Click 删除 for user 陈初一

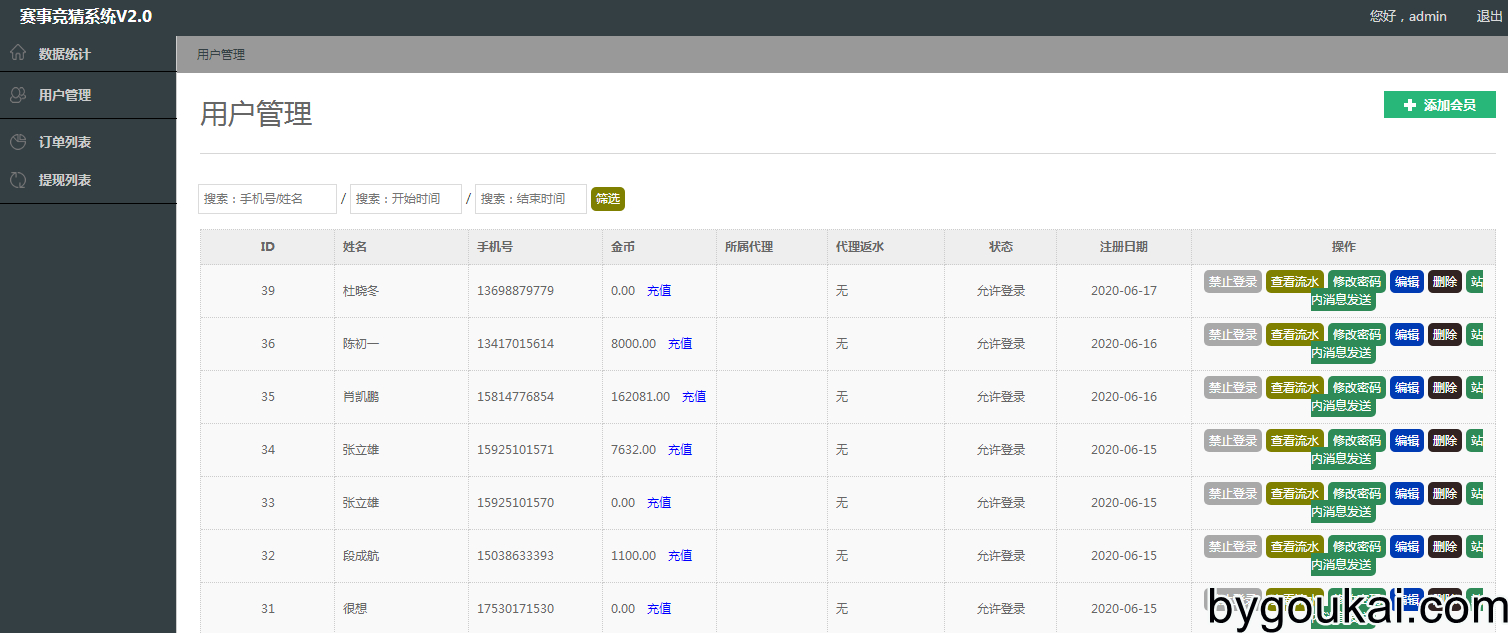click(1445, 335)
